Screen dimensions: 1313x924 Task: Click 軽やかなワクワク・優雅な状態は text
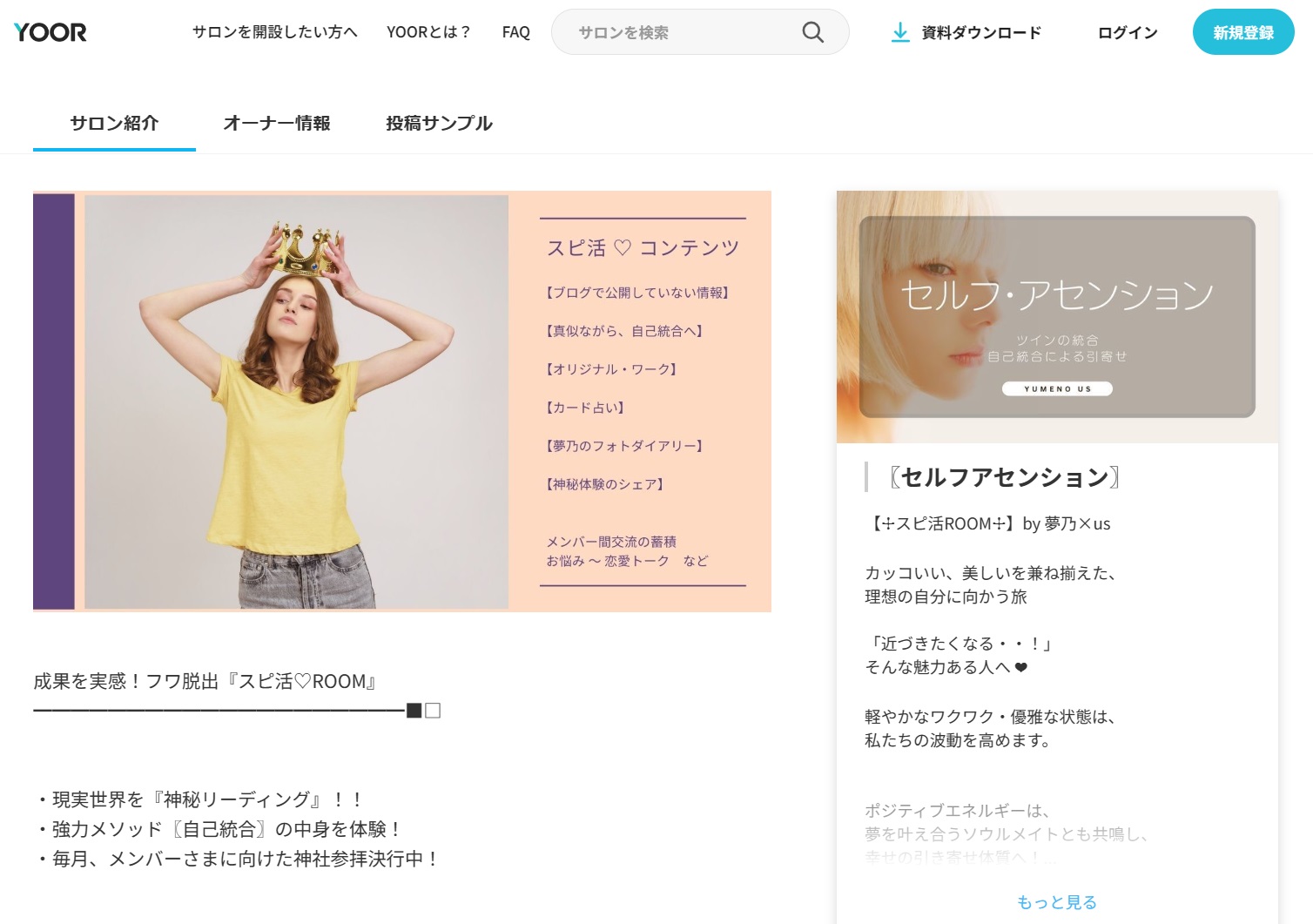coord(991,717)
